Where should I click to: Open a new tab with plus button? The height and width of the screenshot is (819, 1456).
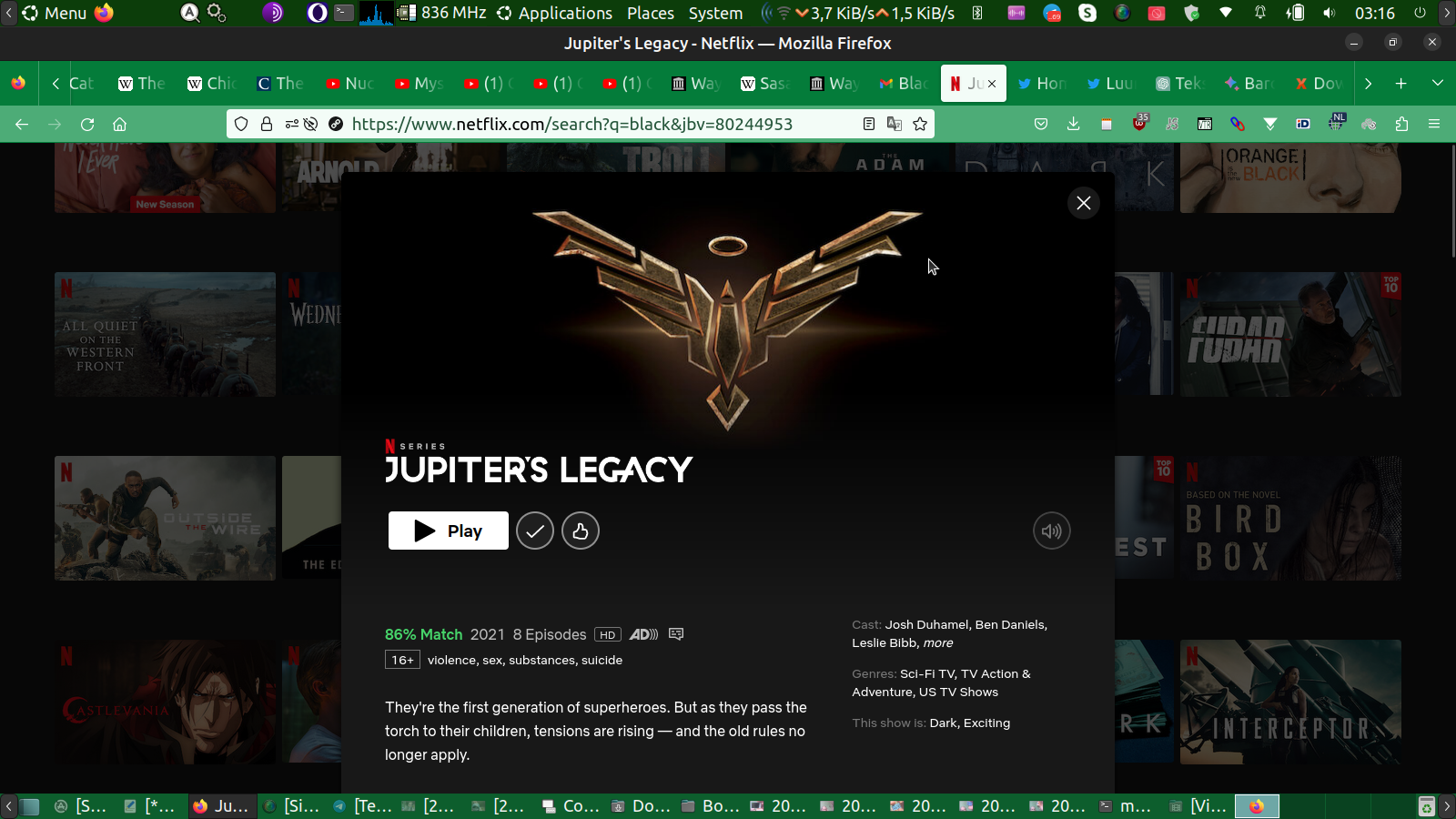pos(1401,83)
